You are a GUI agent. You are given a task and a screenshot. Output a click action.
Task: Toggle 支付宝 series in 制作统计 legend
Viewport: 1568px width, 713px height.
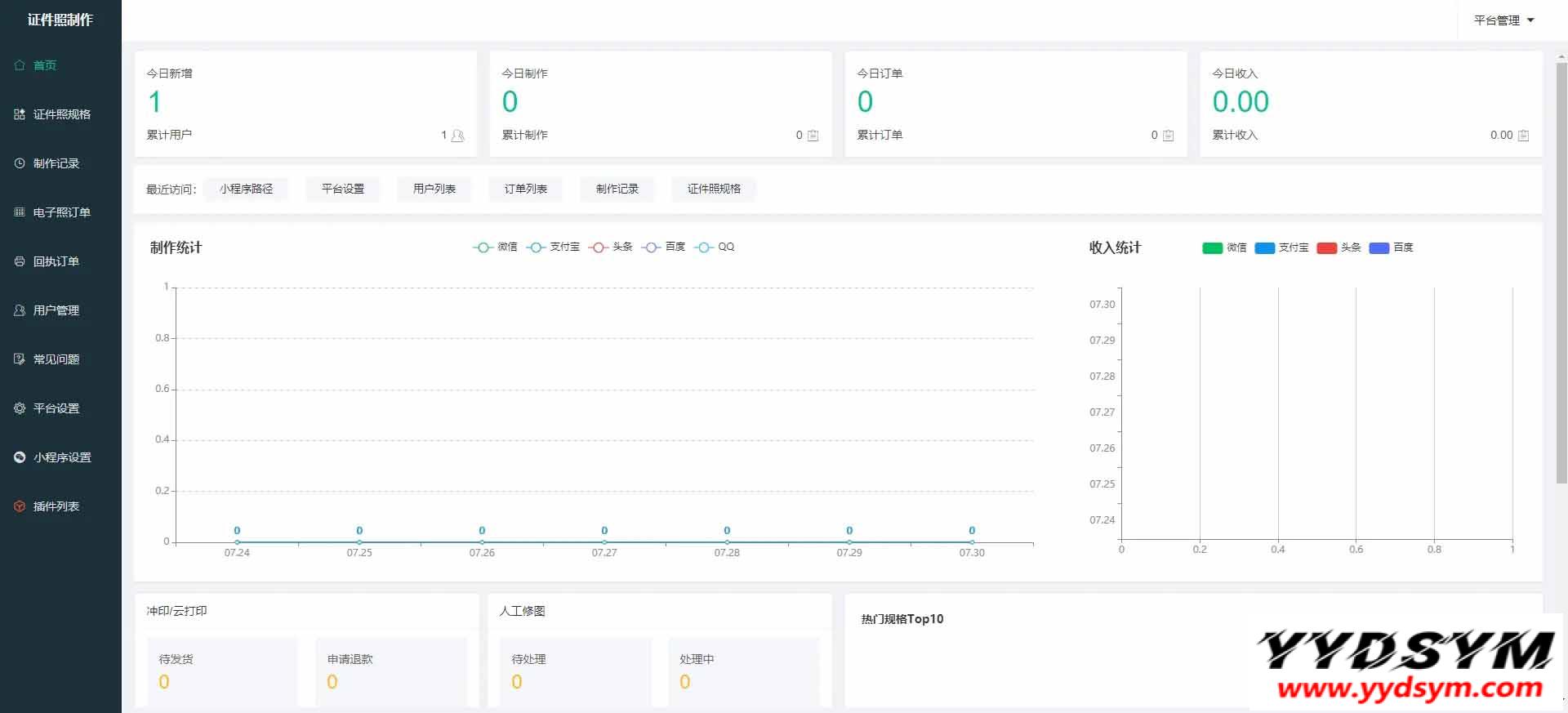click(x=553, y=247)
